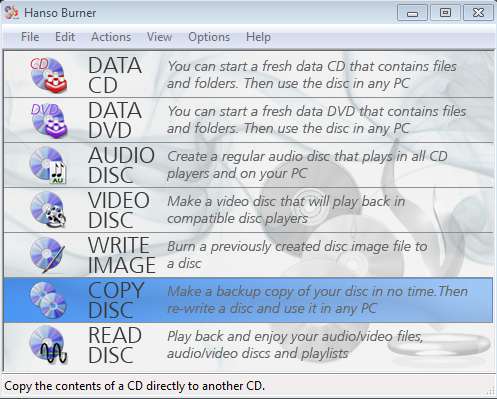Select the AUDIO DISC label
The image size is (497, 399).
121,165
